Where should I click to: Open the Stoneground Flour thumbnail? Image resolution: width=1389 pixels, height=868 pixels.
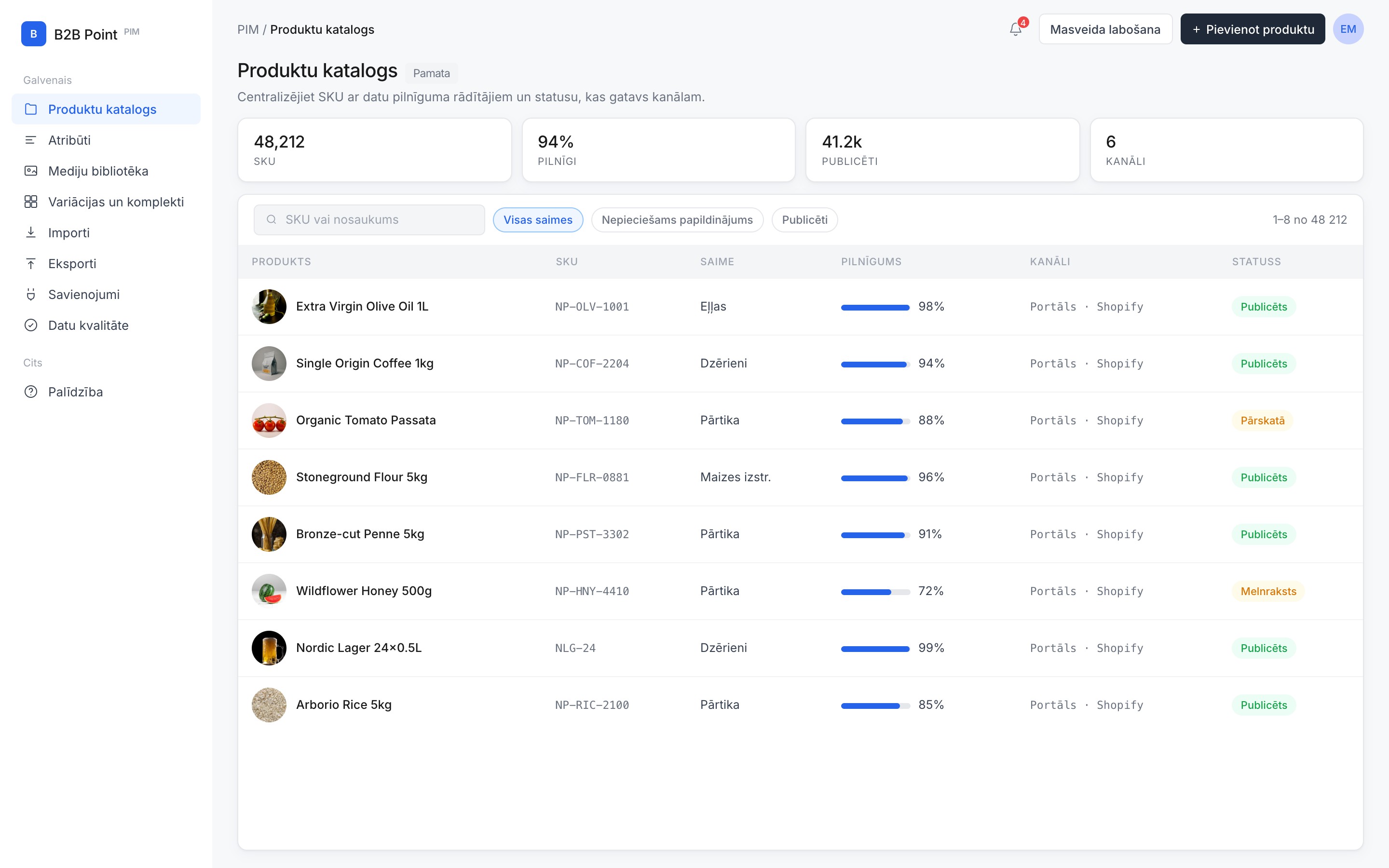click(x=269, y=477)
